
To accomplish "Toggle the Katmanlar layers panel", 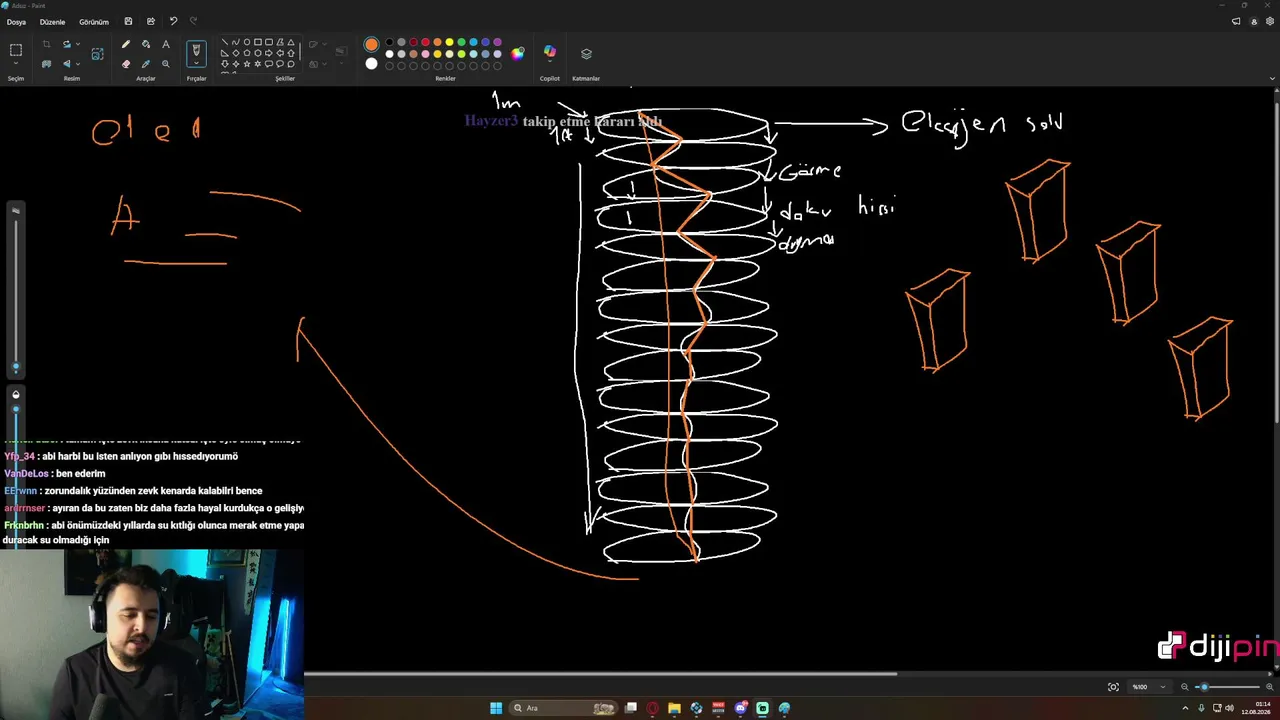I will click(586, 54).
